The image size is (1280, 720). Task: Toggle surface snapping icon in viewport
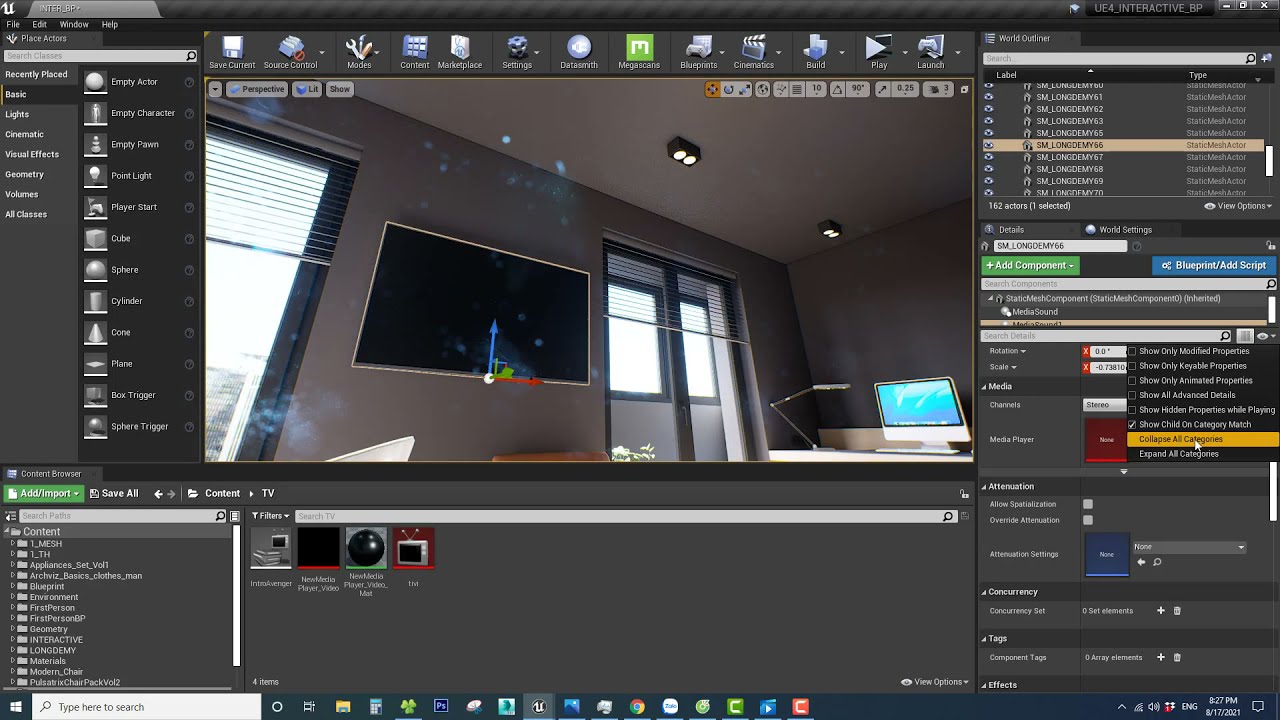780,89
